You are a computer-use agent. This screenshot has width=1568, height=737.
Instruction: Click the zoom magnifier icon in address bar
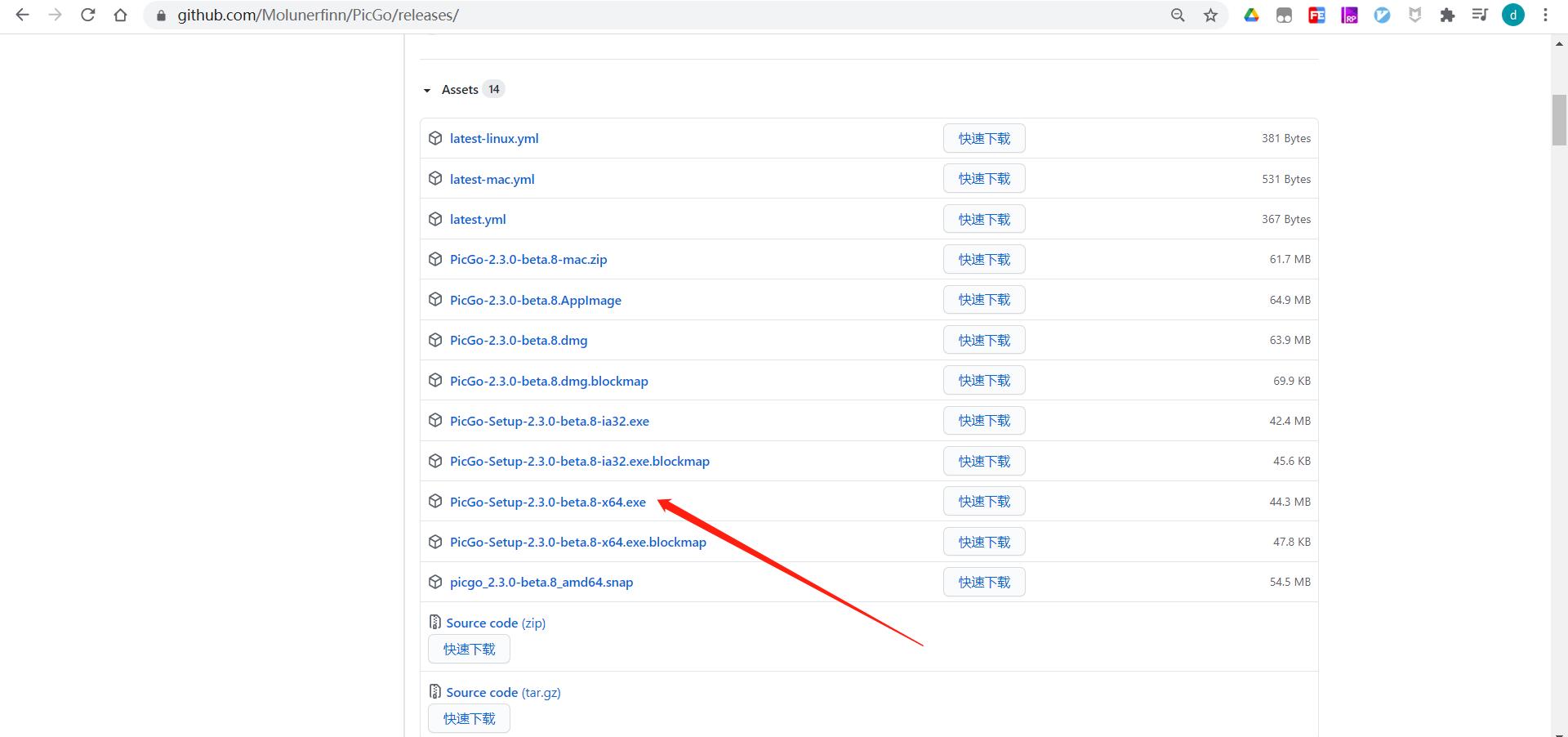tap(1178, 15)
